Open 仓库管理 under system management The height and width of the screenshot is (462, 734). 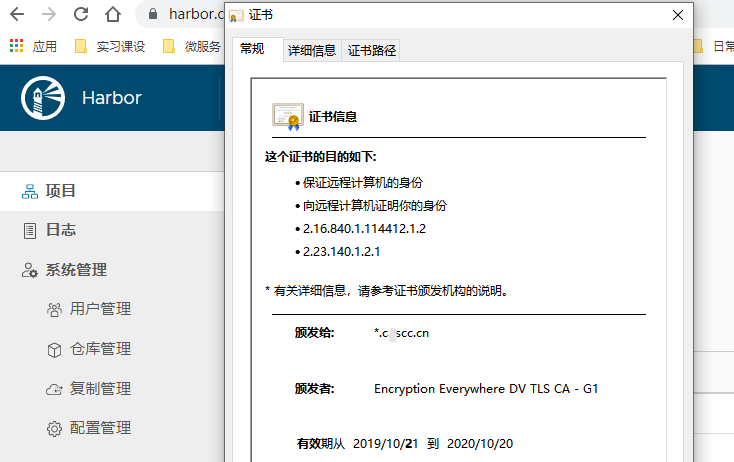point(100,349)
